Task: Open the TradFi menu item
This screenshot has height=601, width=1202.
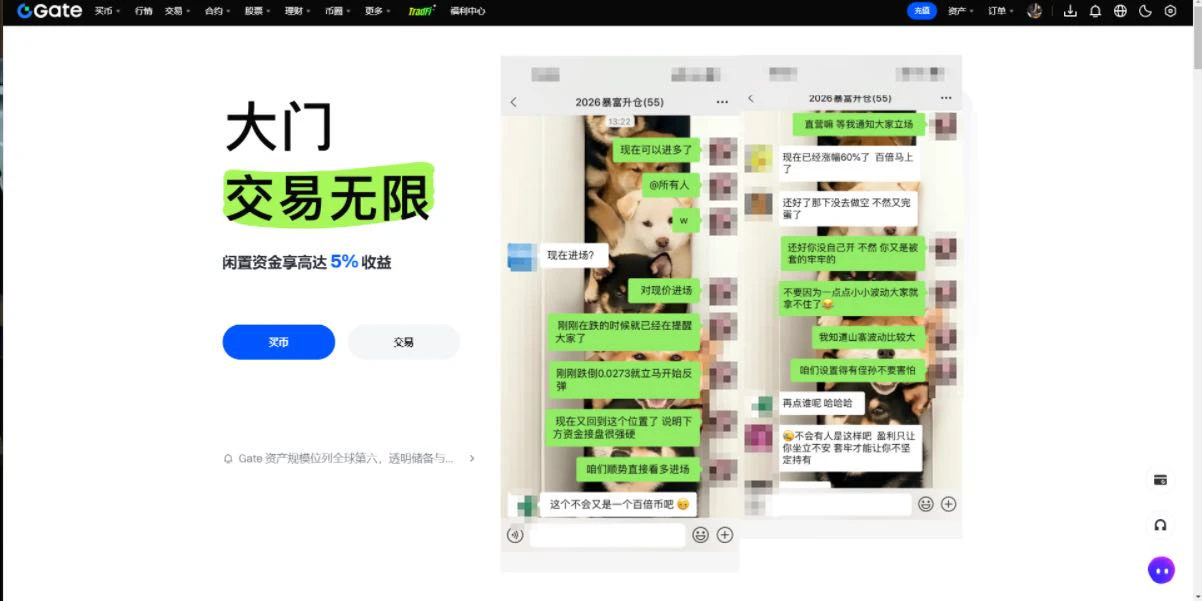Action: (x=421, y=11)
